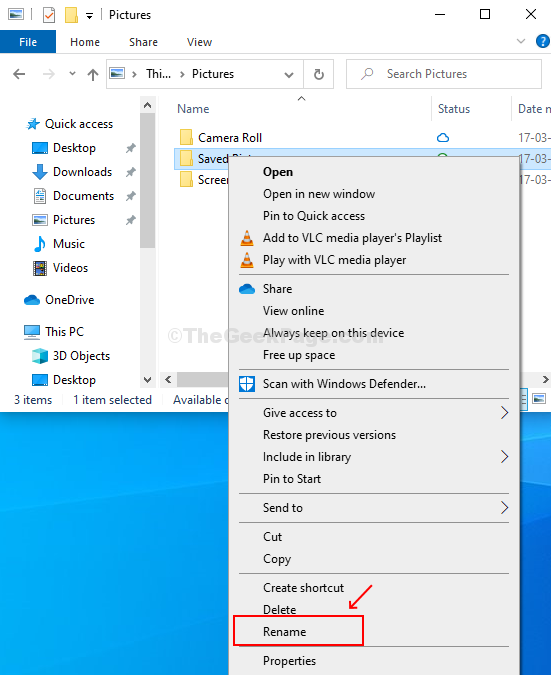The image size is (551, 675).
Task: Expand the address bar history dropdown
Action: (x=289, y=75)
